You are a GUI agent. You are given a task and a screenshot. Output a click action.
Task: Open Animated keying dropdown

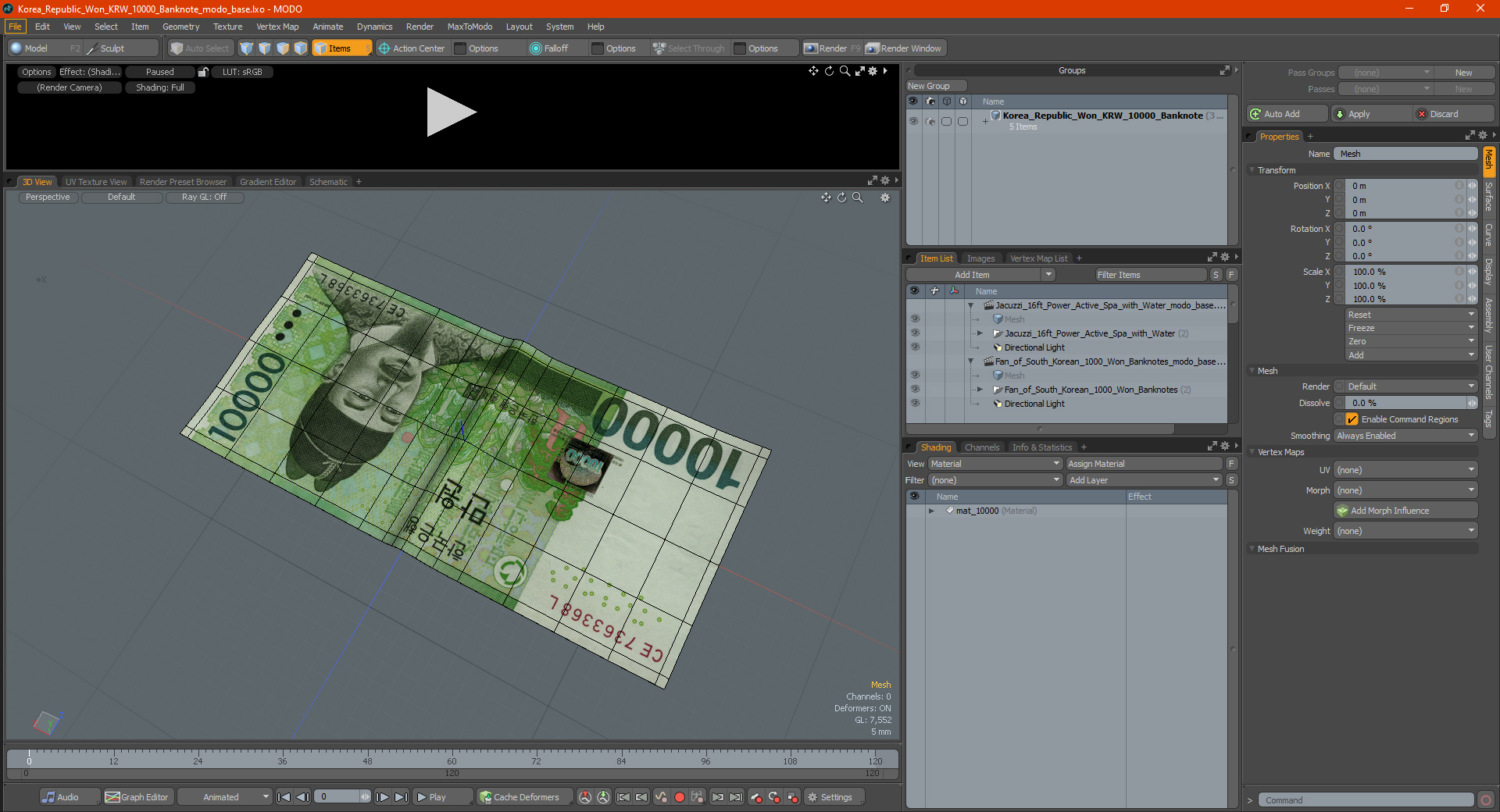coord(225,797)
